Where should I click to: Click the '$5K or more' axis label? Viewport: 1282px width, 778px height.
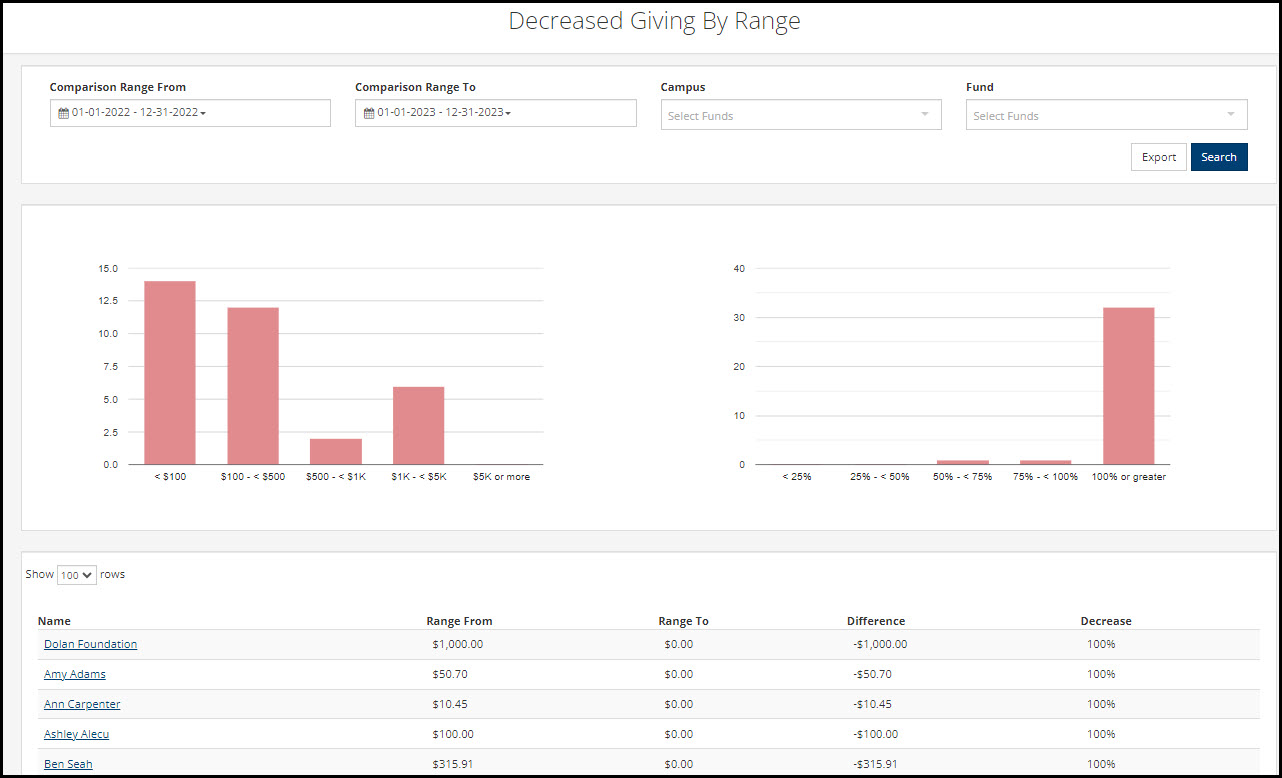pyautogui.click(x=502, y=477)
